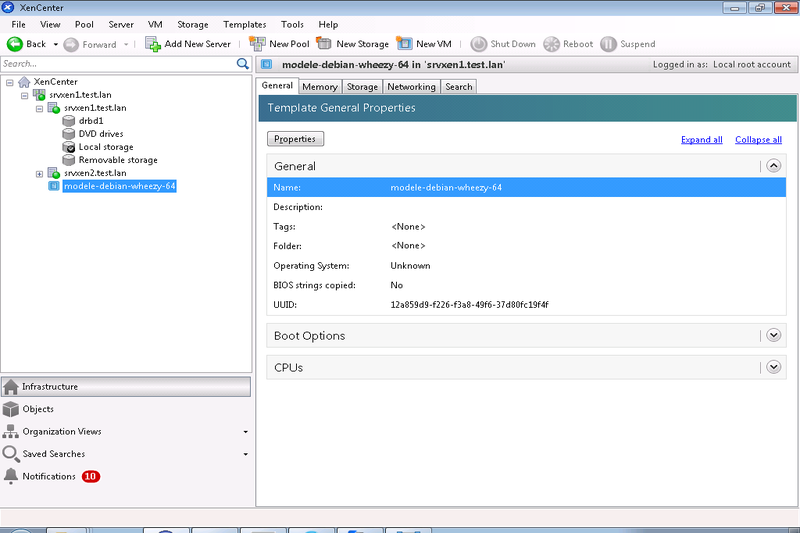Collapse the XenCenter root tree node
Viewport: 800px width, 533px height.
coord(10,82)
